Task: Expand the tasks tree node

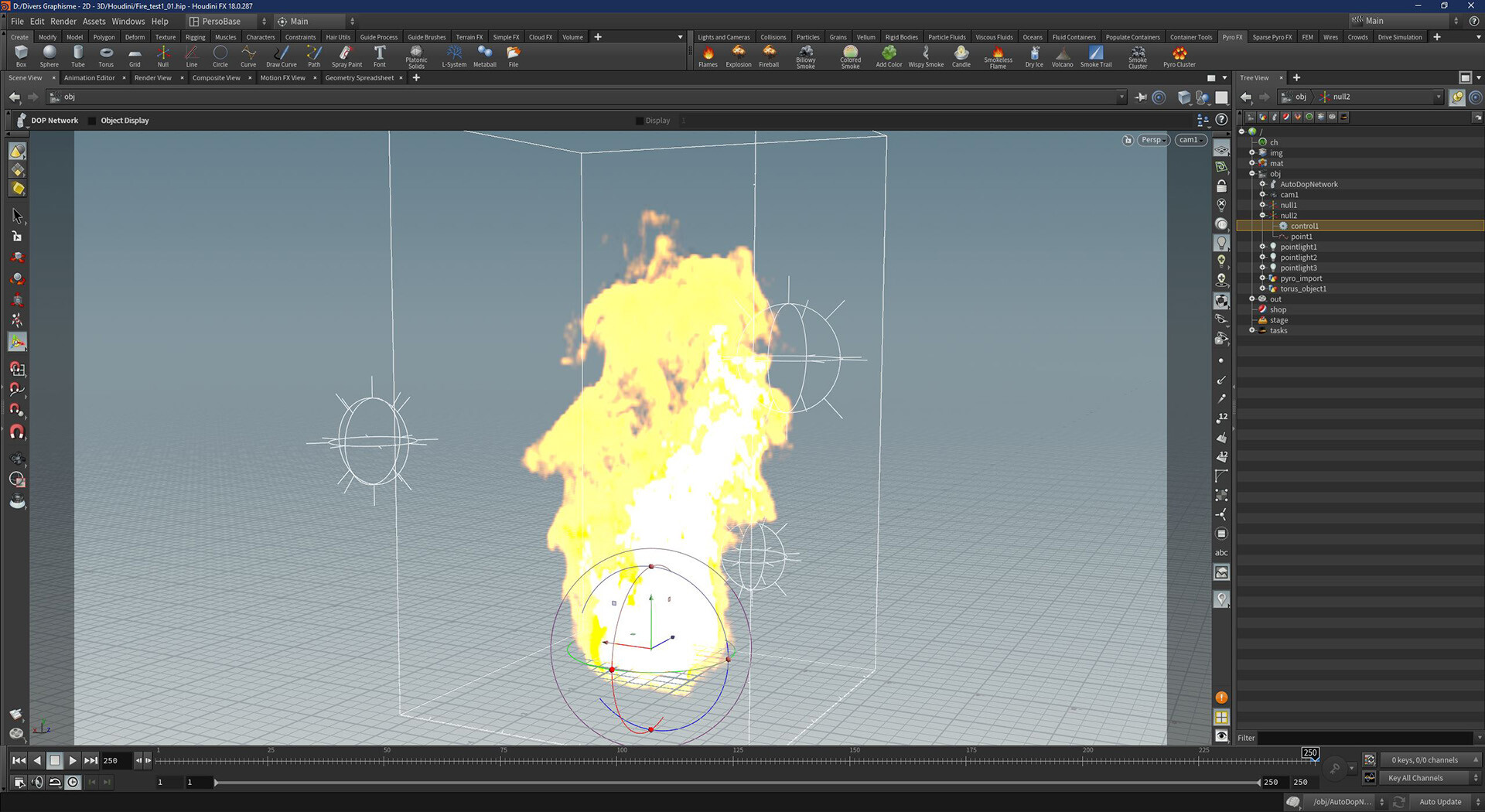Action: 1251,330
